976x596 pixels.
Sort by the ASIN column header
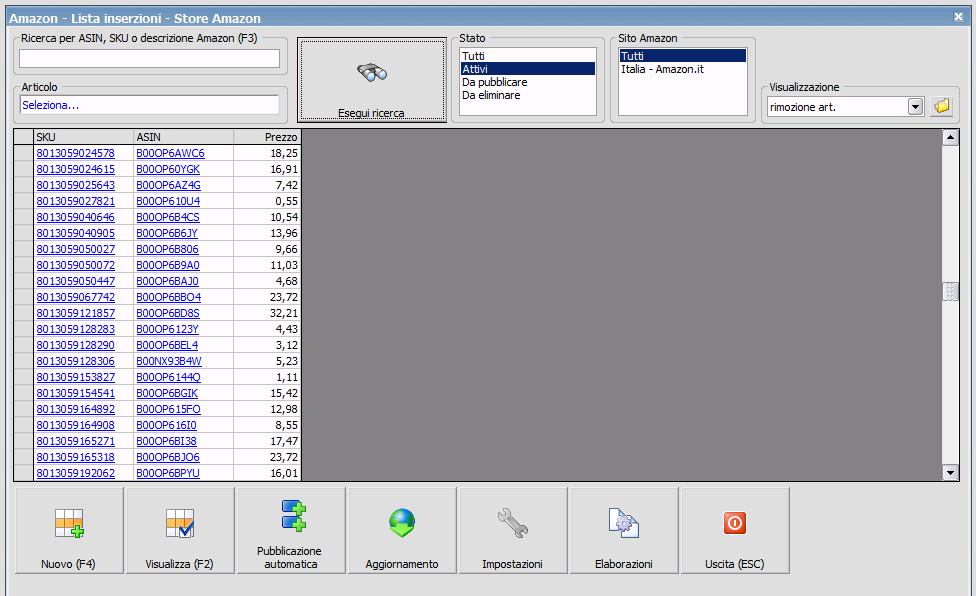(184, 137)
